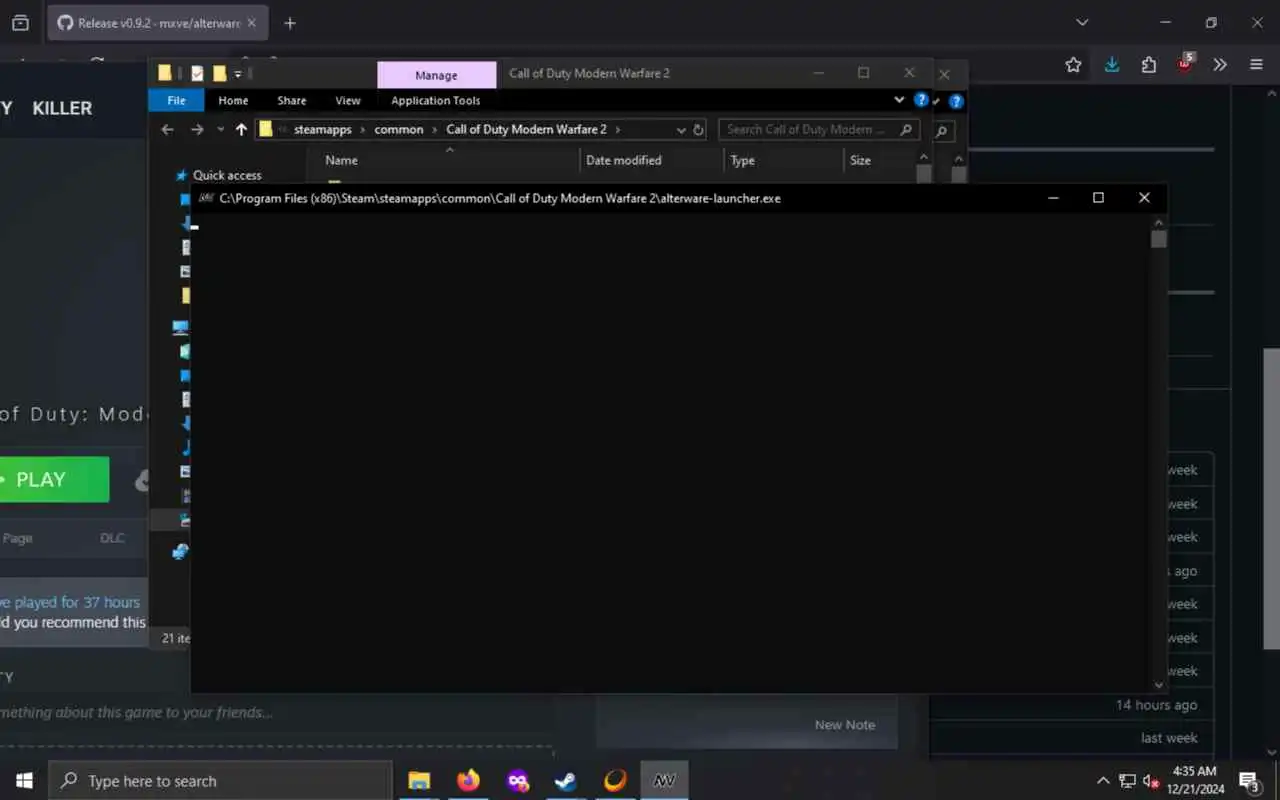Select the Manage contextual tab
The height and width of the screenshot is (800, 1280).
436,75
